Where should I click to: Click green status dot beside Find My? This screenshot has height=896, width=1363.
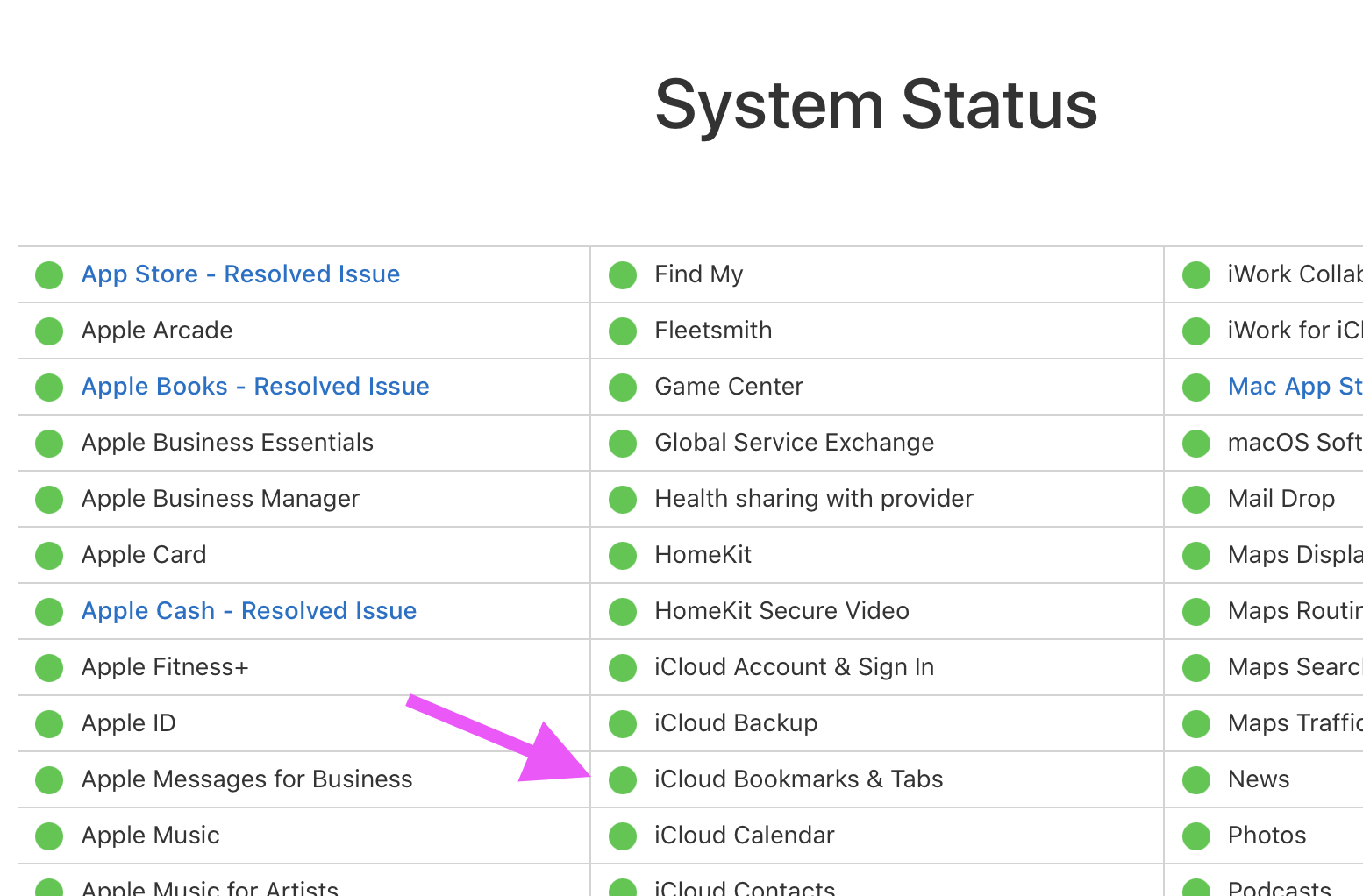tap(623, 275)
